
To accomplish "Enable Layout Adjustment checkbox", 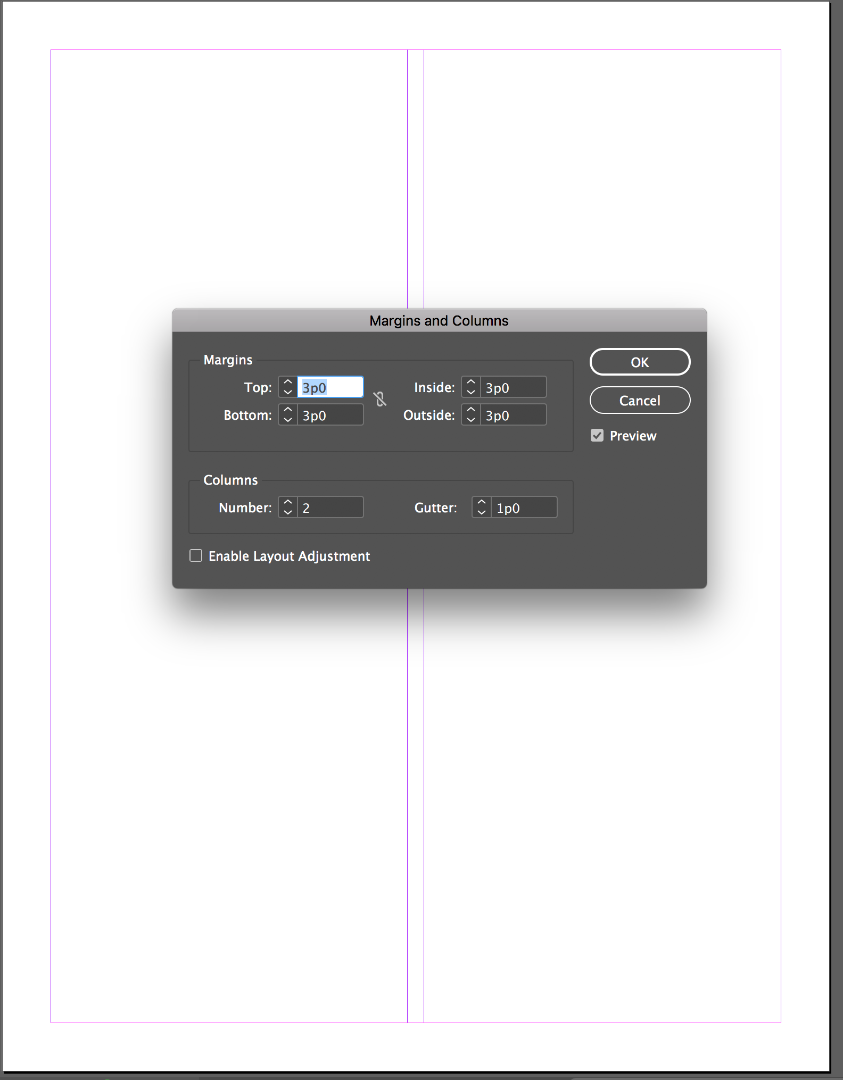I will tap(196, 555).
